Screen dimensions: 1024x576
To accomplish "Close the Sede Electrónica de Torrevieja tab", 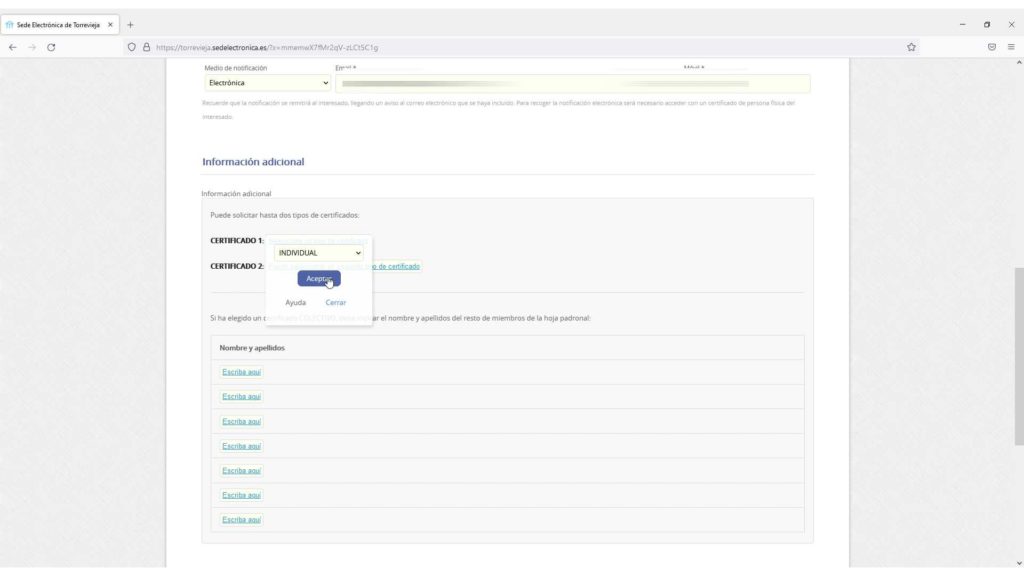I will pos(110,25).
